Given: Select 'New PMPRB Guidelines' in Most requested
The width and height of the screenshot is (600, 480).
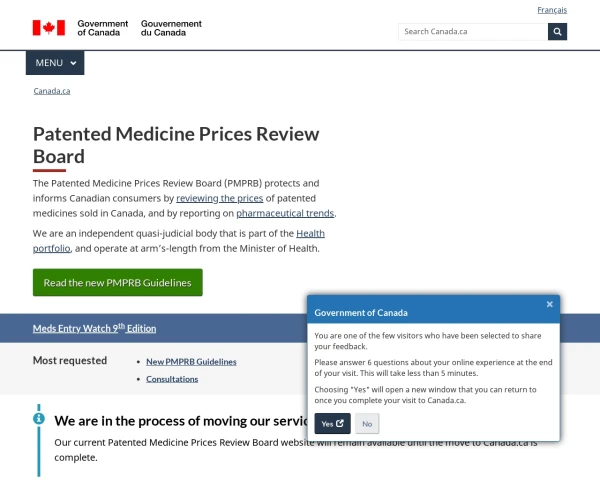Looking at the screenshot, I should coord(191,361).
